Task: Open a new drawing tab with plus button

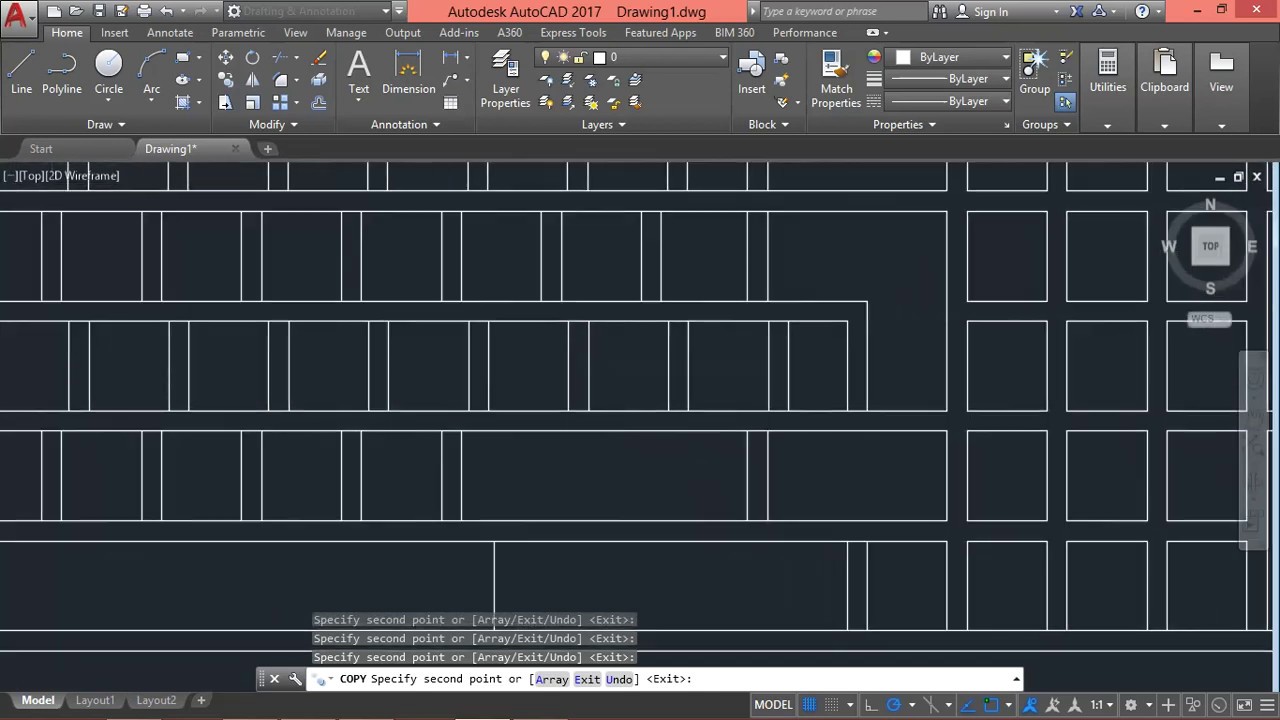Action: tap(267, 149)
